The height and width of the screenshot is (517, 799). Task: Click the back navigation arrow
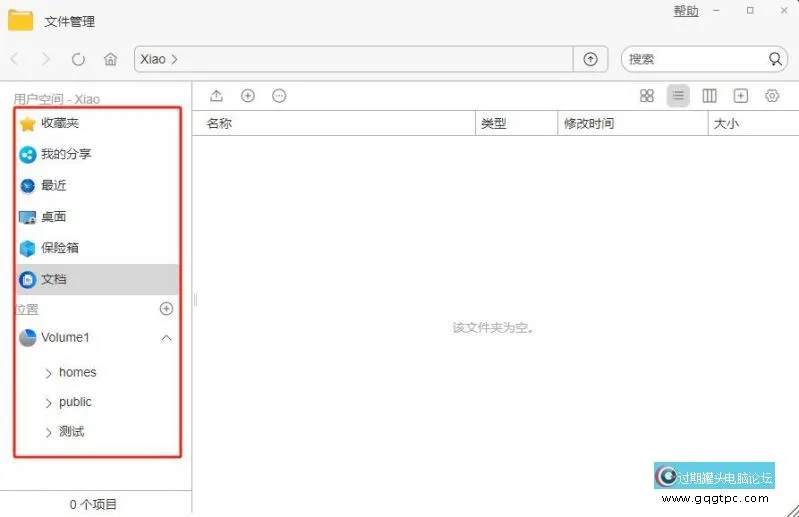tap(14, 59)
